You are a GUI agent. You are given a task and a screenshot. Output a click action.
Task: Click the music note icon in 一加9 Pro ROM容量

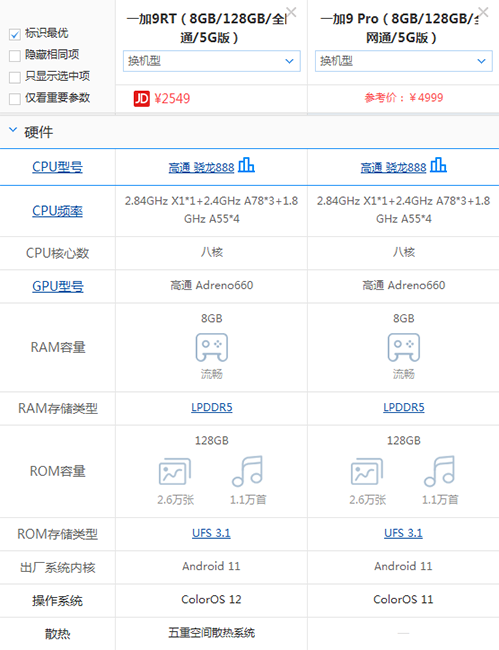(x=439, y=471)
